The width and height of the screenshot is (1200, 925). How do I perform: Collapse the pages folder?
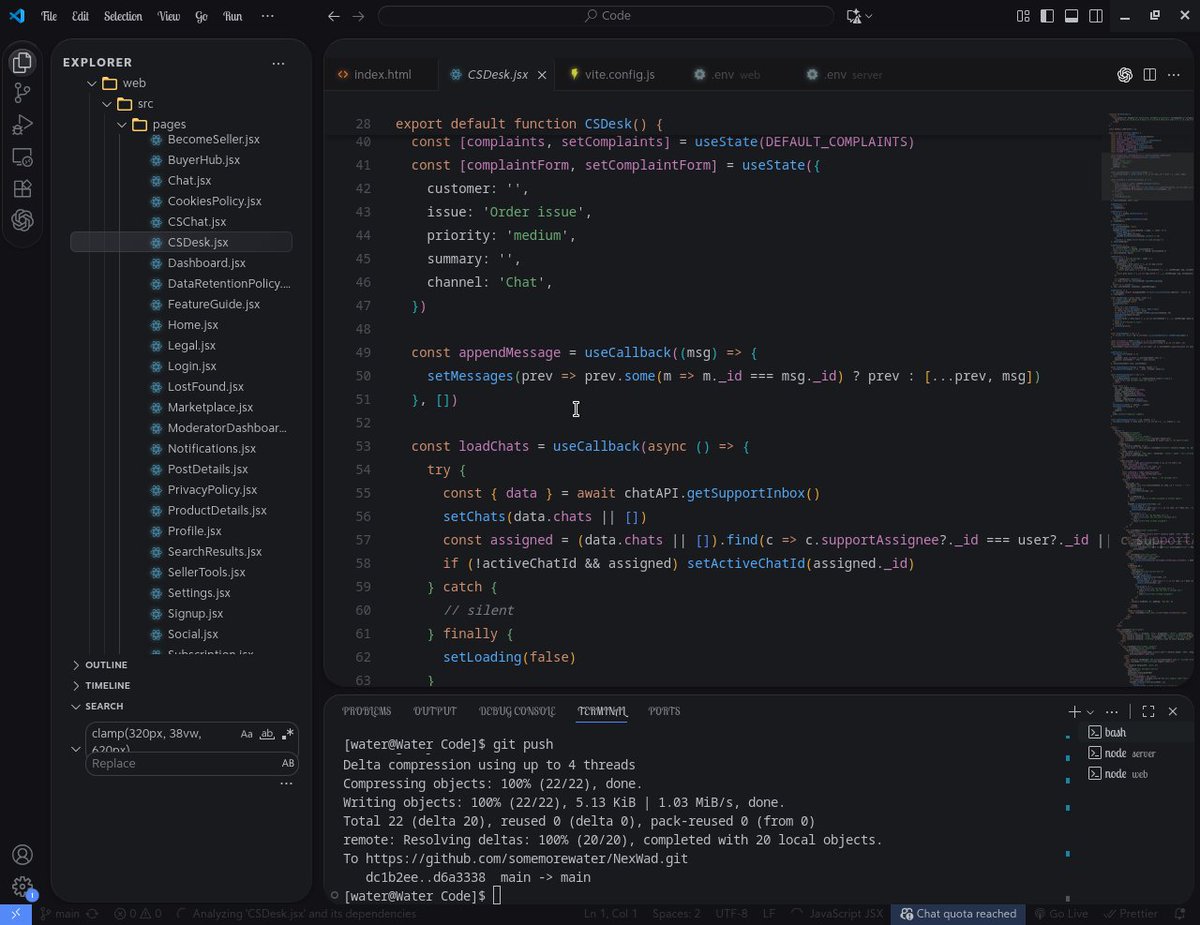pos(122,124)
